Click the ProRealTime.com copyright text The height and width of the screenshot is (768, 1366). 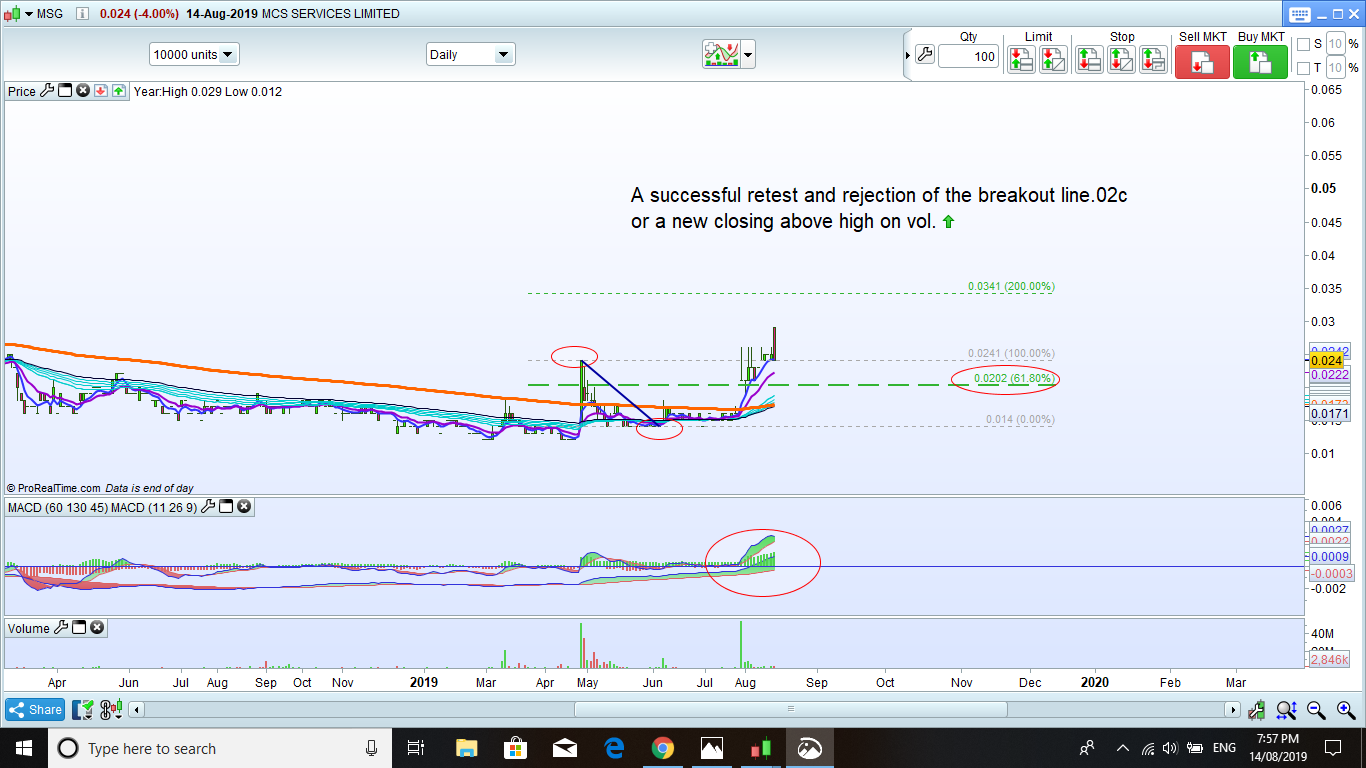coord(54,488)
